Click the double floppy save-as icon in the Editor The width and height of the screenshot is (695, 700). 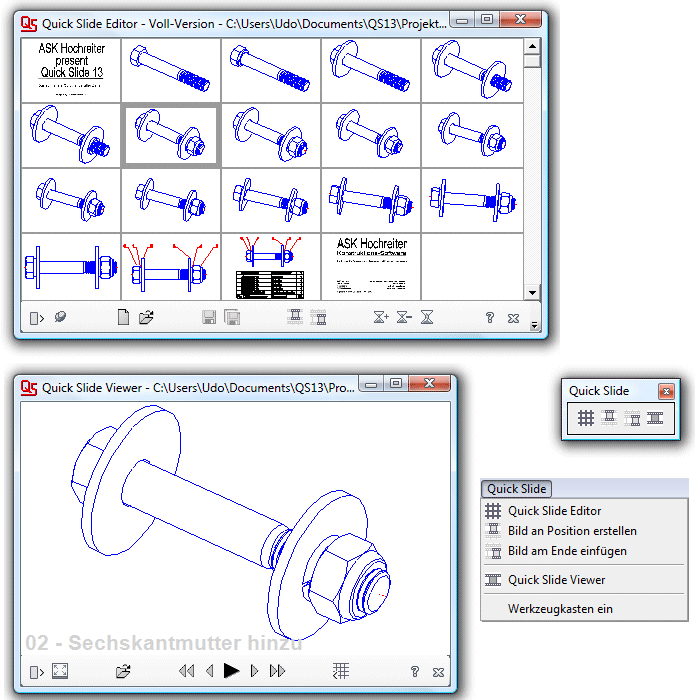click(232, 317)
